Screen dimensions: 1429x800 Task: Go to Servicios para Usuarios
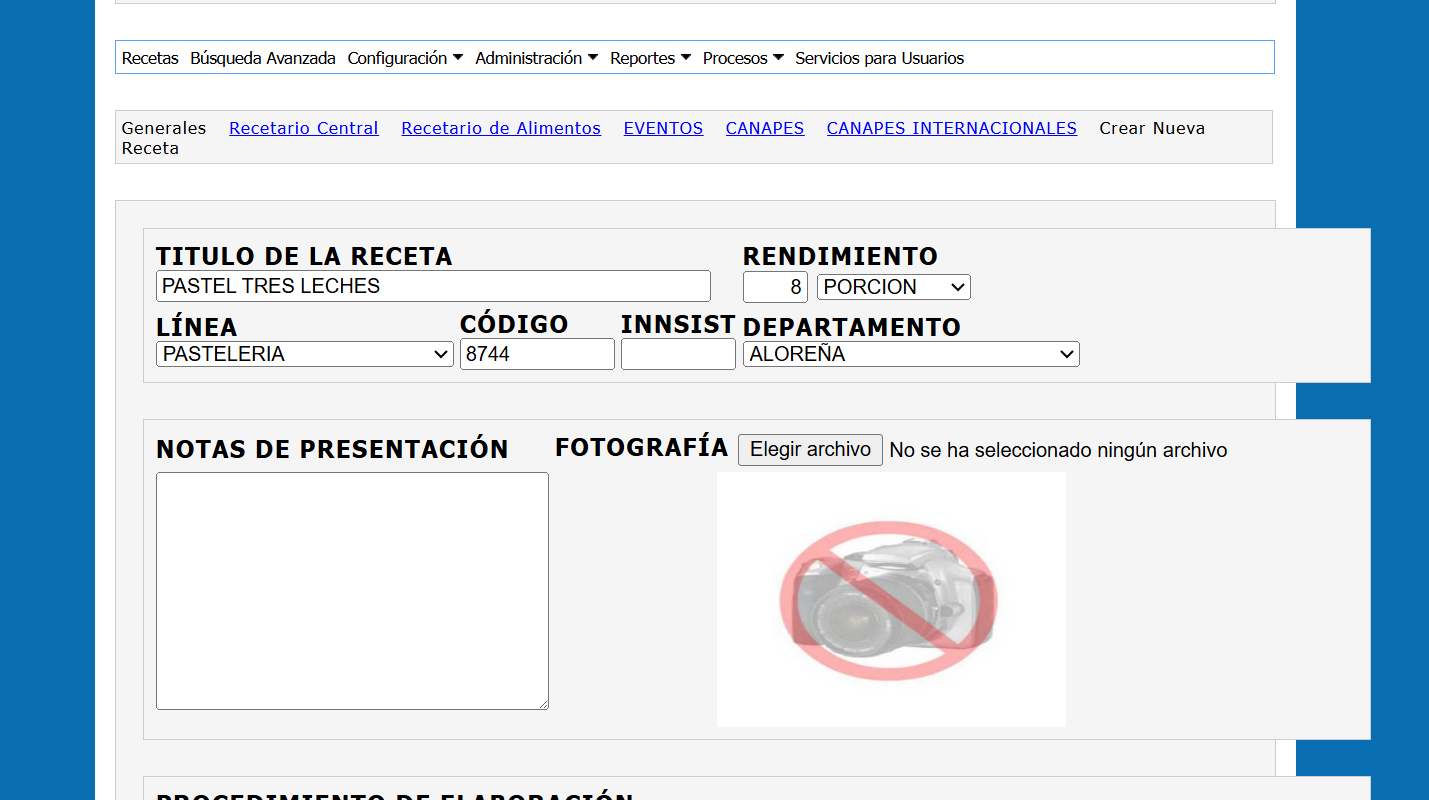[x=879, y=58]
